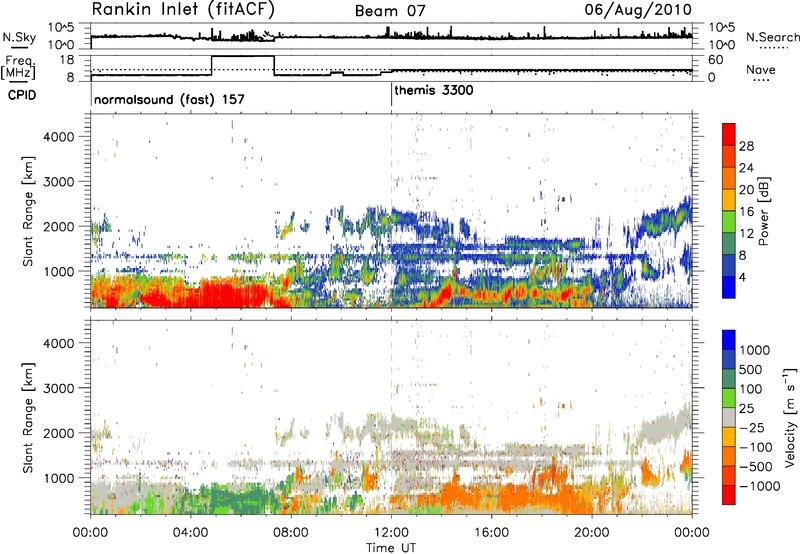Click the "1000" range tick of Velocity panel
800x554 pixels.
59,478
